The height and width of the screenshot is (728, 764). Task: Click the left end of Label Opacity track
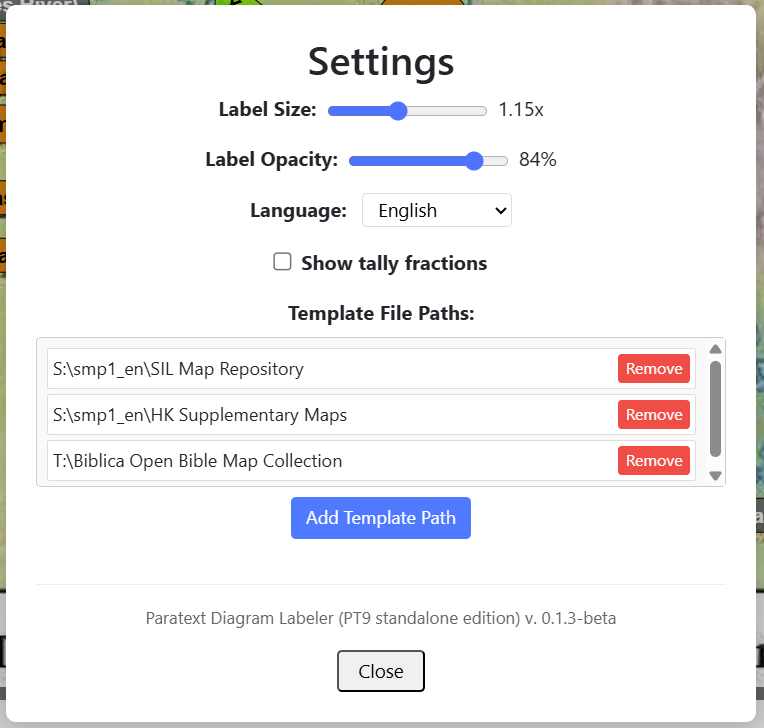click(x=353, y=160)
